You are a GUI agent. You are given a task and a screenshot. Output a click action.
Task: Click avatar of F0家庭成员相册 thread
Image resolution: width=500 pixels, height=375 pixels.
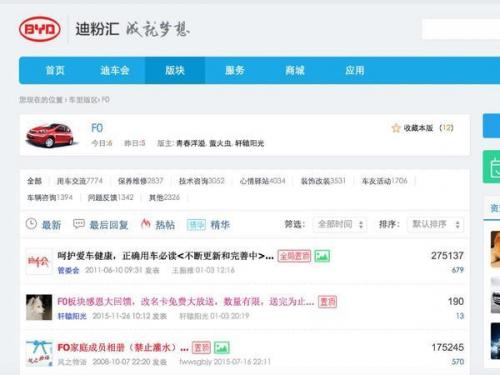click(39, 353)
